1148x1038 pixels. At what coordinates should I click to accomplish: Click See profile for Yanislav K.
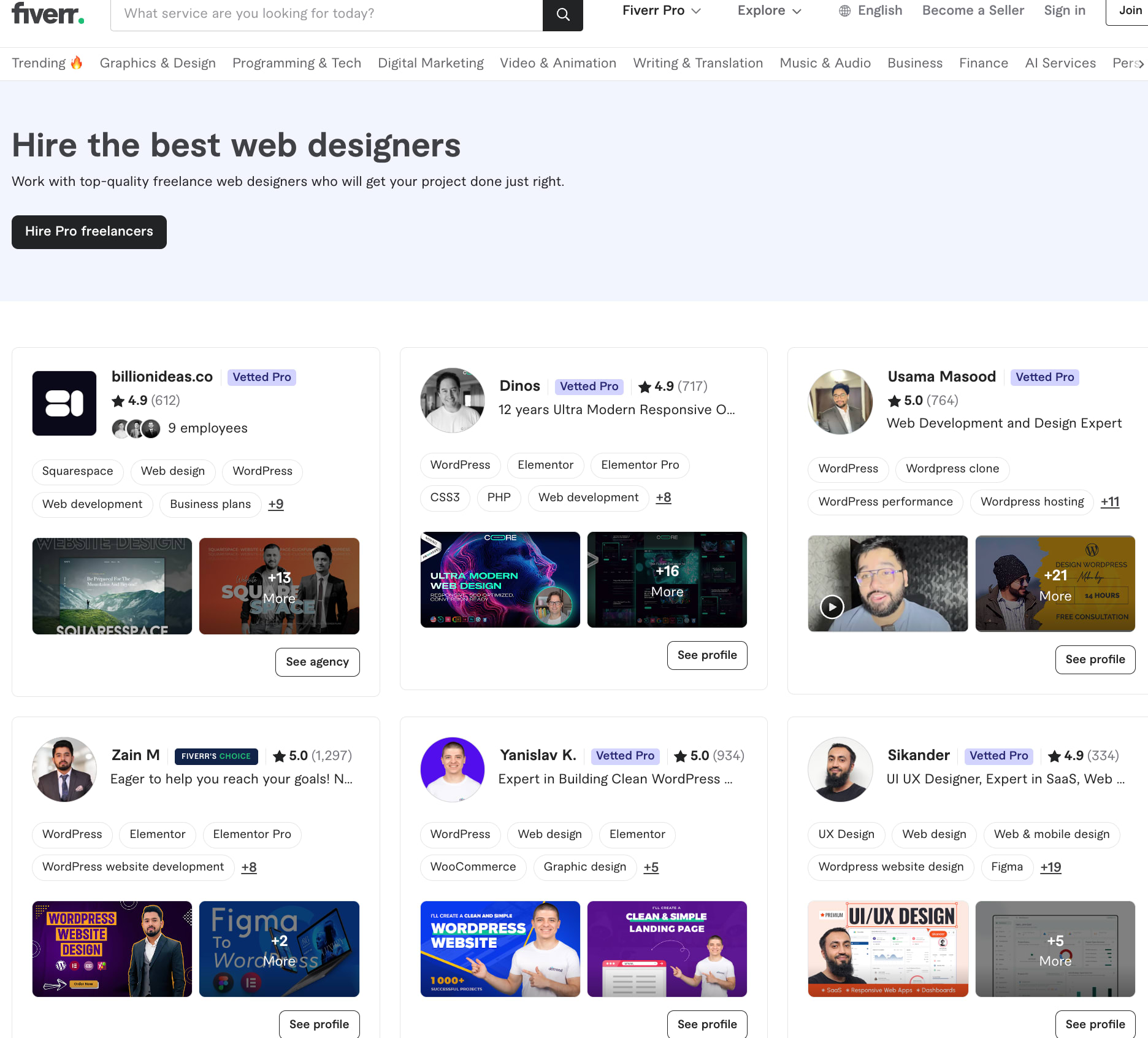click(707, 1024)
